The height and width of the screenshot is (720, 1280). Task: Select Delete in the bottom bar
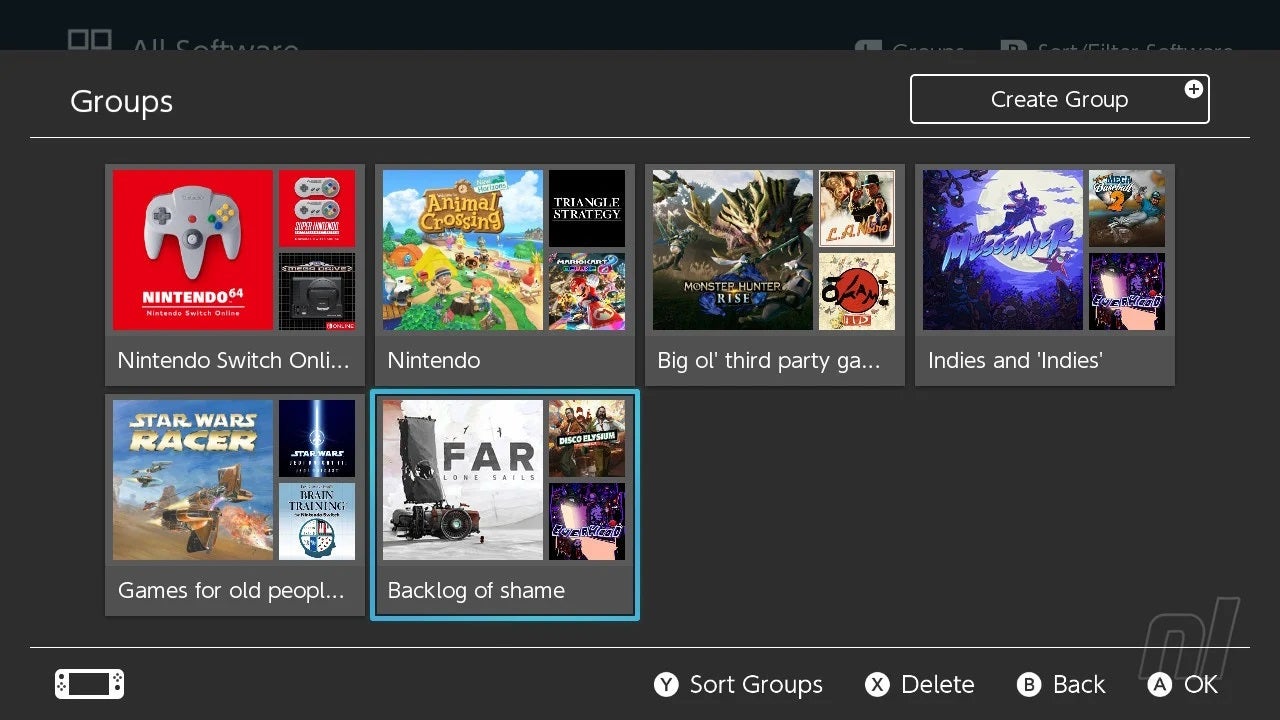938,684
